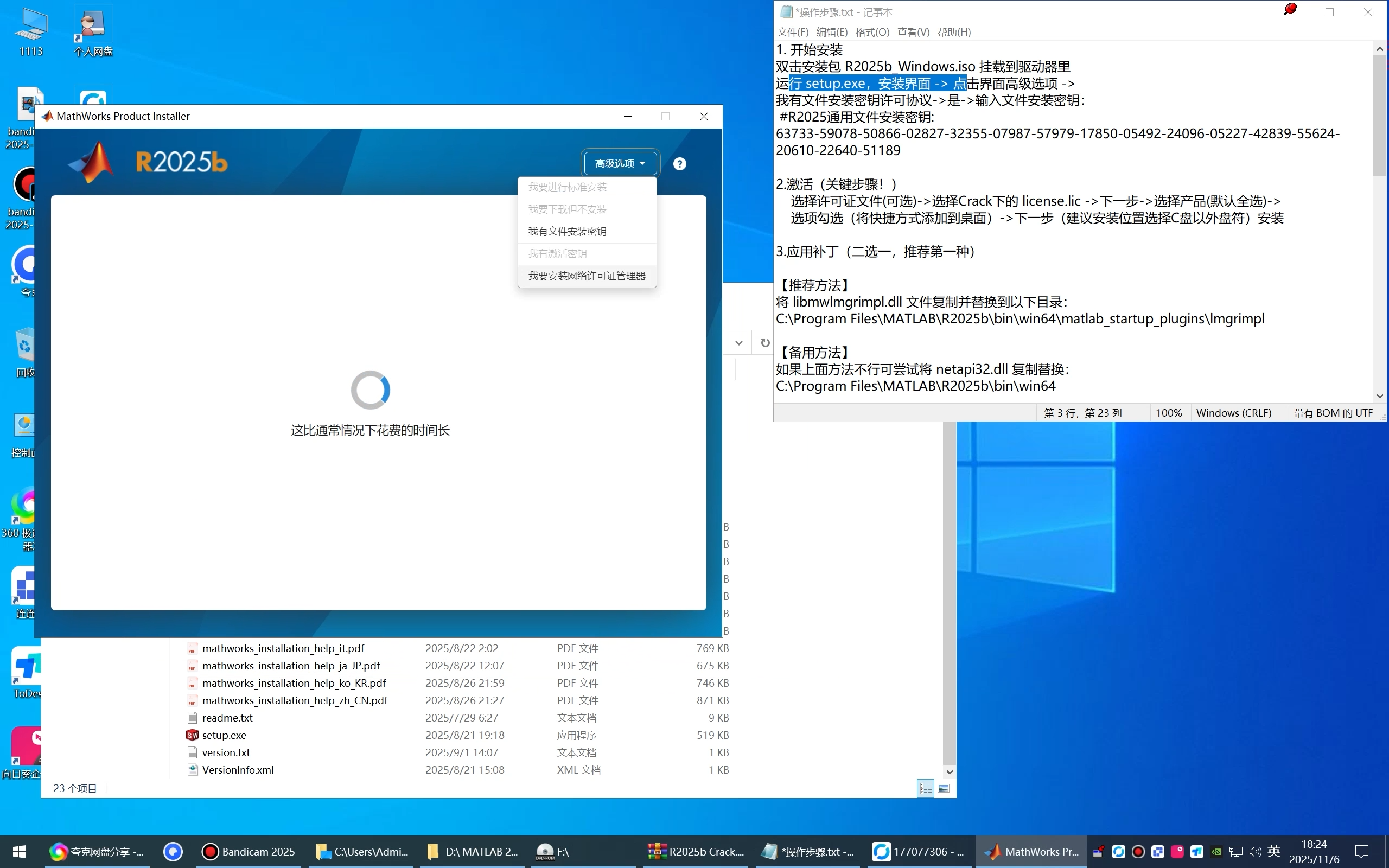The height and width of the screenshot is (868, 1389).
Task: Open Notepad 格式(O) menu
Action: (872, 32)
